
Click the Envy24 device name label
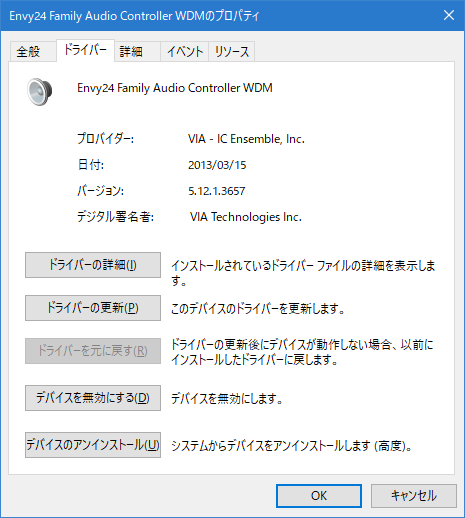pyautogui.click(x=175, y=88)
